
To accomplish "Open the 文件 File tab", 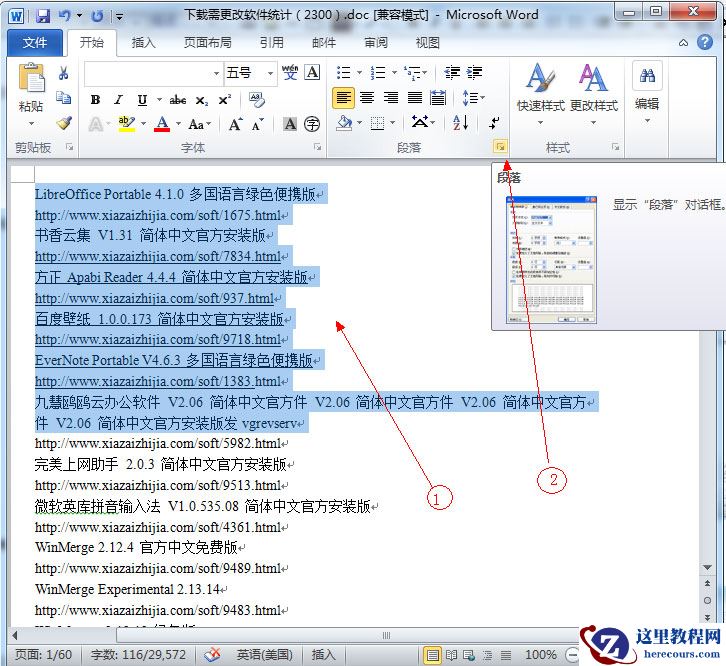I will (x=35, y=43).
